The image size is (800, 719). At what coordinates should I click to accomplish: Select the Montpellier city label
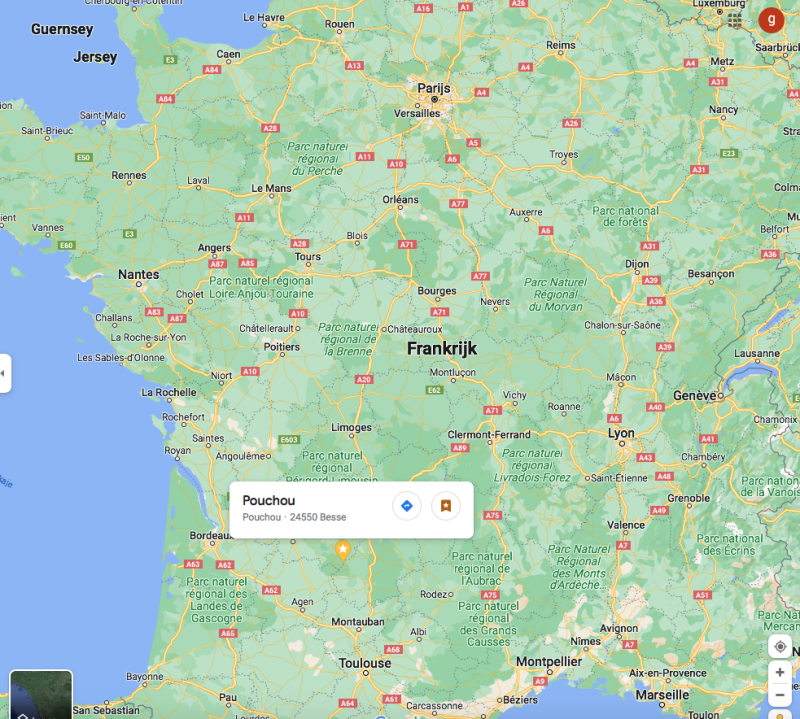549,661
